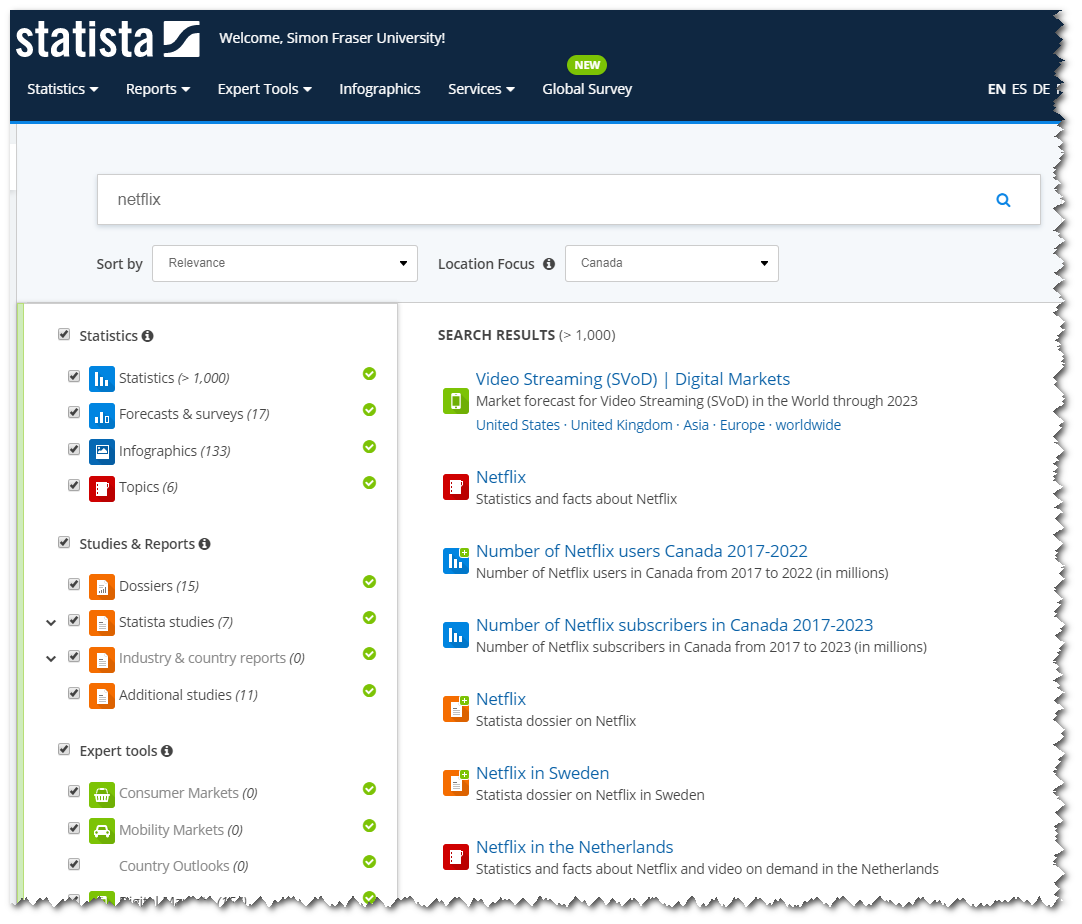Screen dimensions: 1082x924
Task: Open the United Kingdom location link
Action: point(621,425)
